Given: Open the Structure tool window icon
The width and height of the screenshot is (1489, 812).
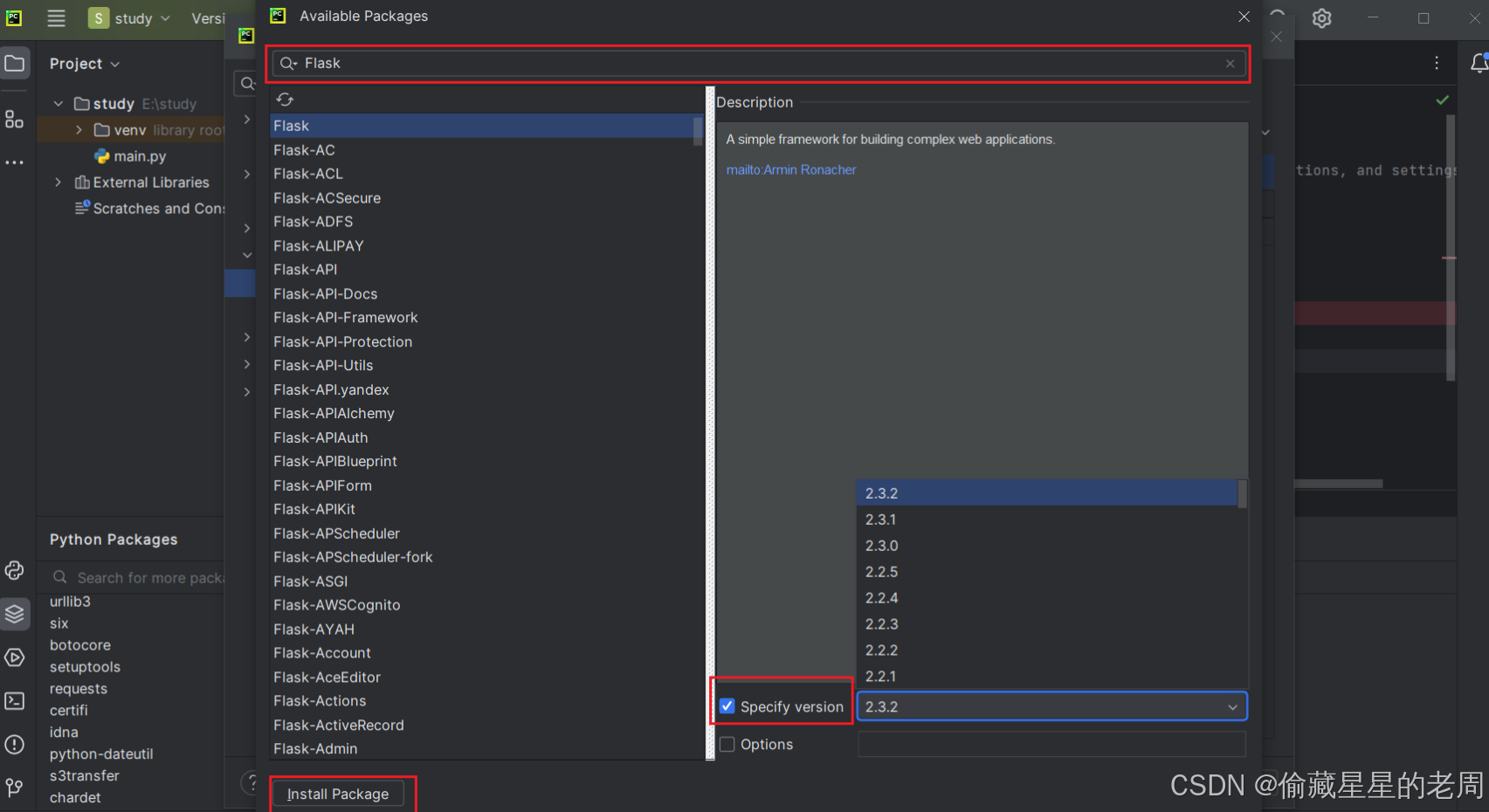Looking at the screenshot, I should coord(15,119).
